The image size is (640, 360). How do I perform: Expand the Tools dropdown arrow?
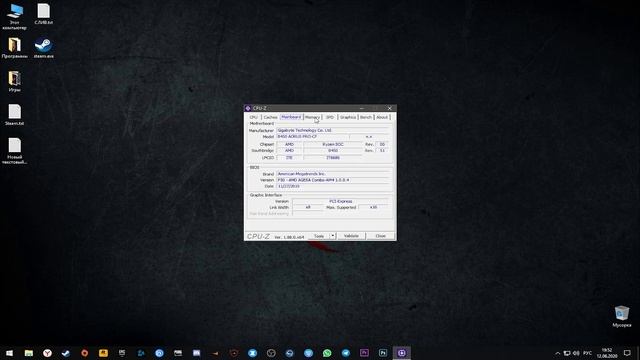click(333, 236)
